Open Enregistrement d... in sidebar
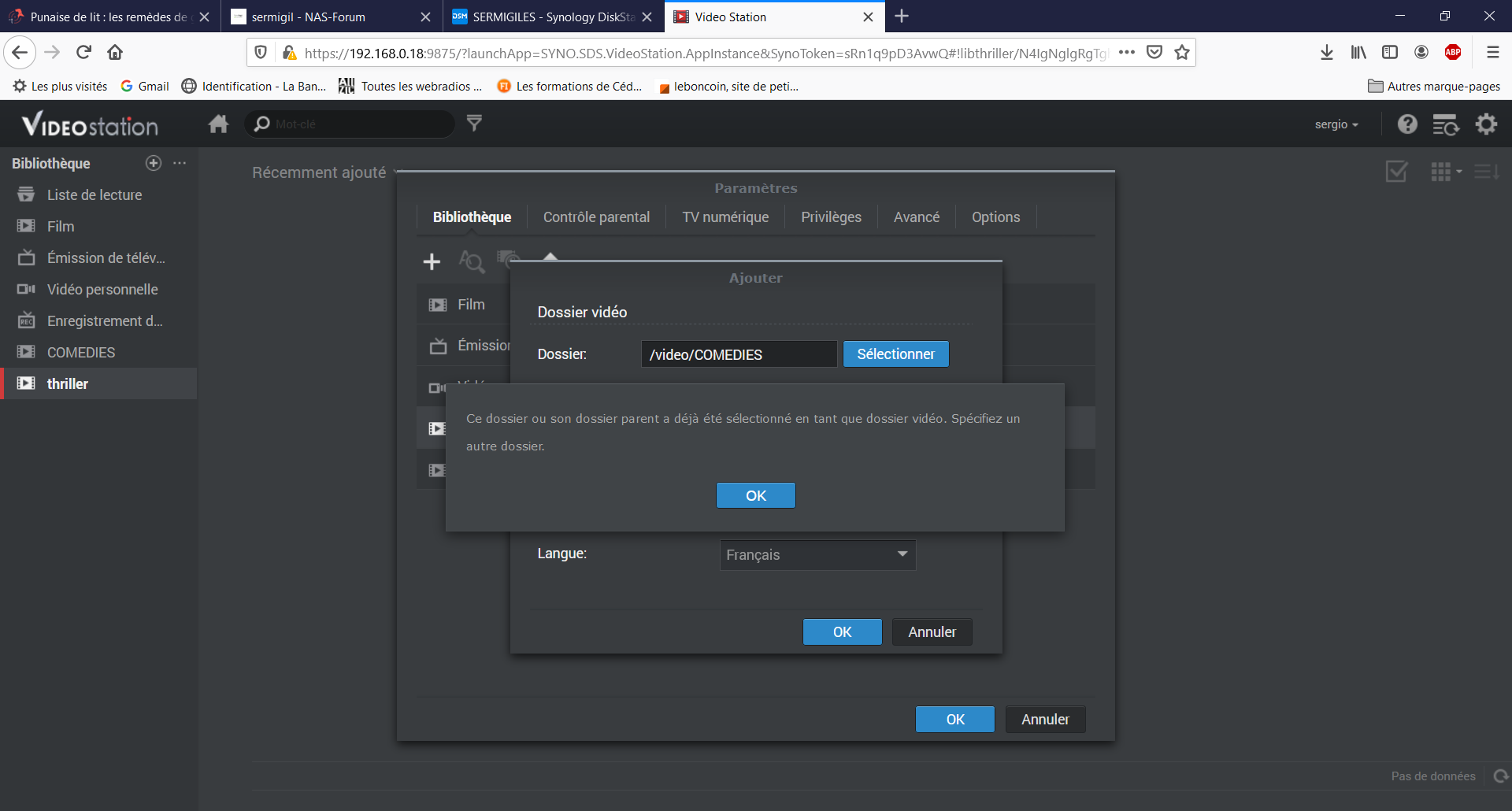1512x811 pixels. [98, 320]
